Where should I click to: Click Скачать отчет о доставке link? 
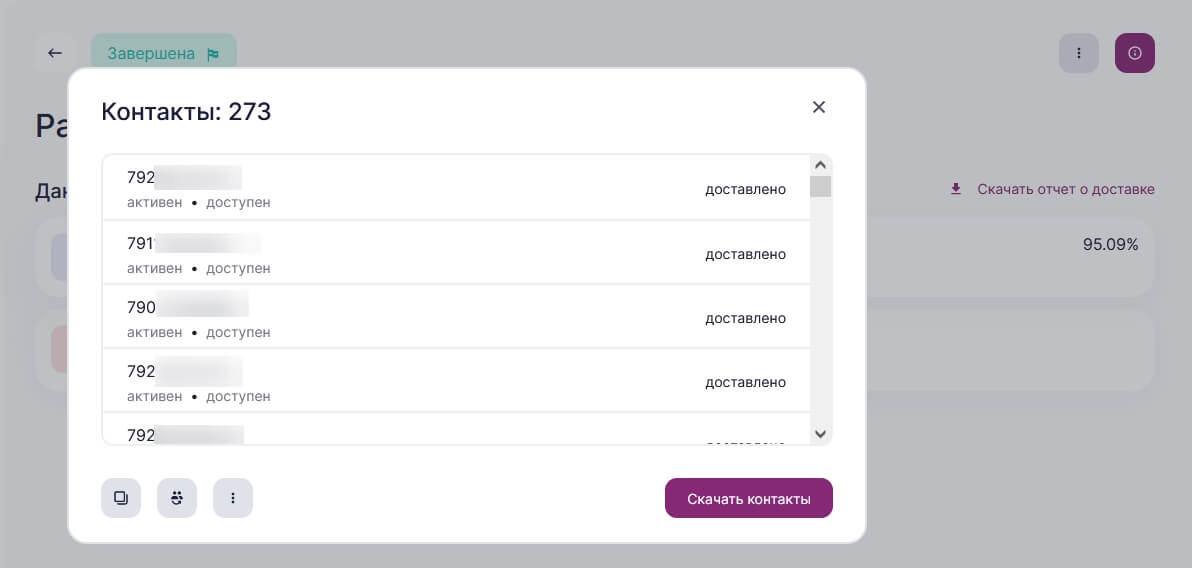[1066, 189]
